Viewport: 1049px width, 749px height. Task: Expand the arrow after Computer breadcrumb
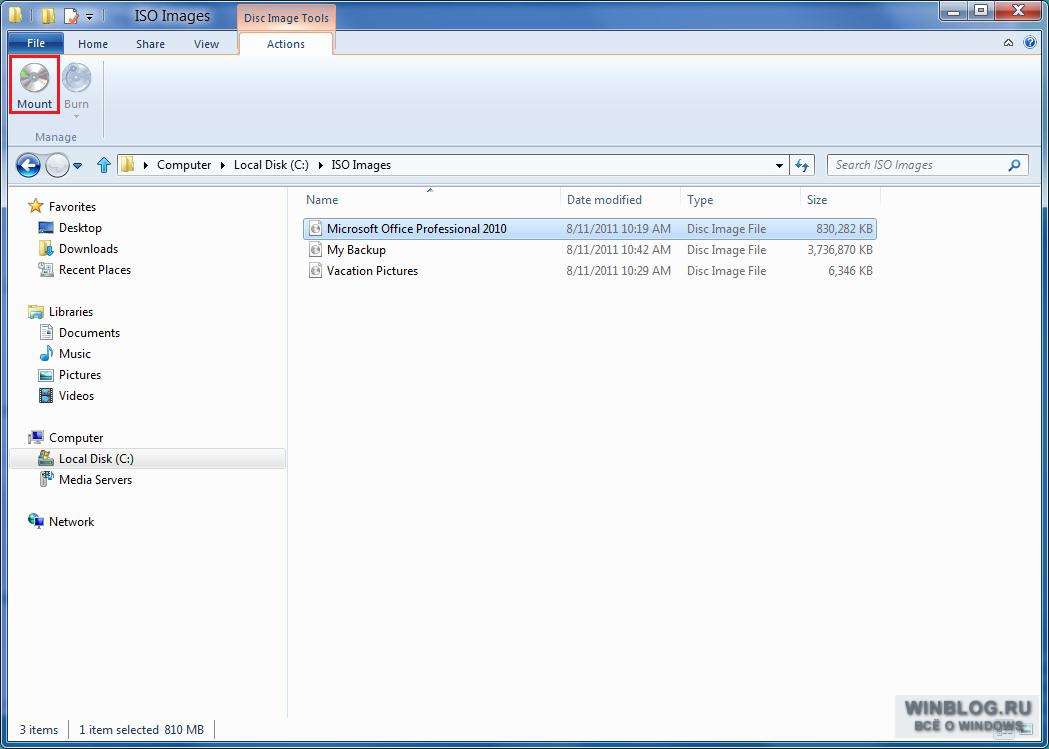pos(223,165)
